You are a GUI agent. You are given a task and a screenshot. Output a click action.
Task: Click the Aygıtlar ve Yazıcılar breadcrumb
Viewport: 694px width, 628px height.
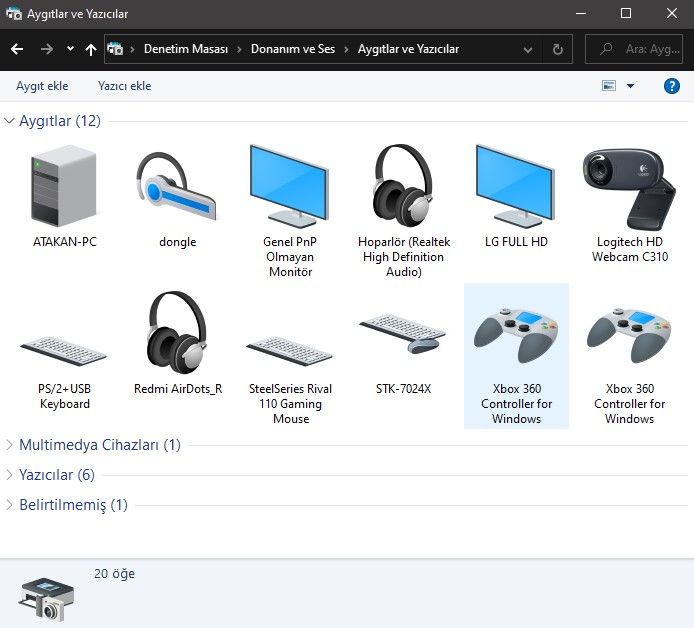click(409, 49)
